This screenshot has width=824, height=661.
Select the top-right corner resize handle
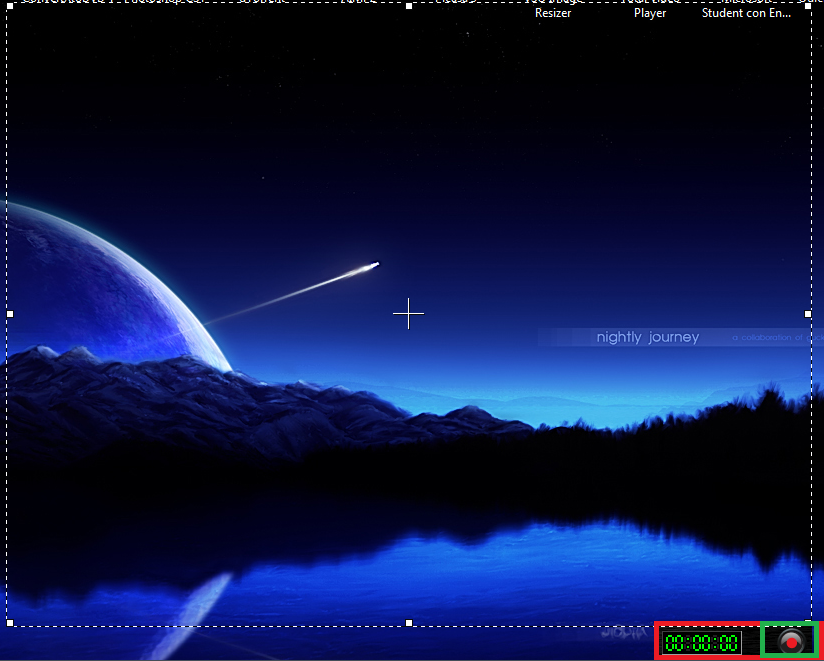pos(808,7)
